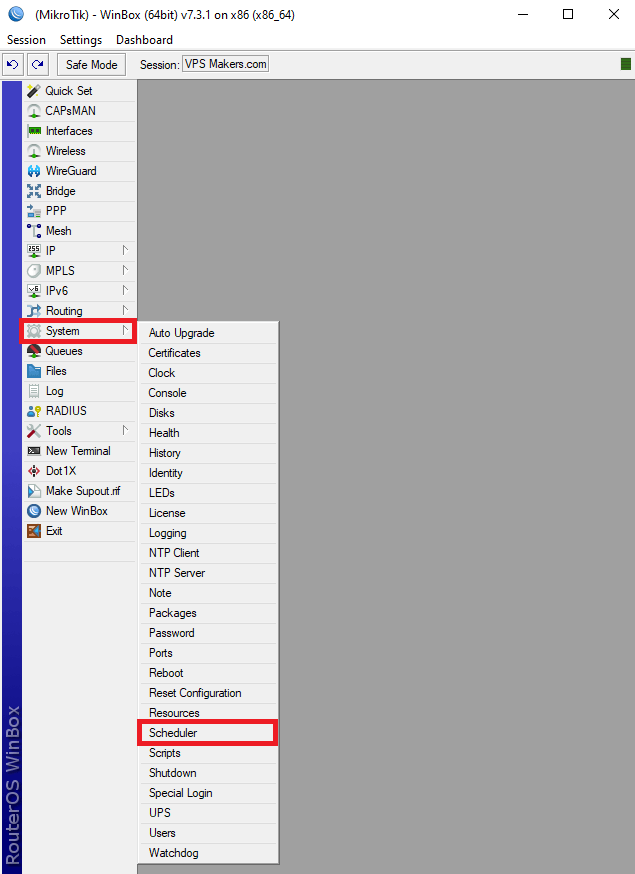Click the Interfaces icon in sidebar
This screenshot has height=874, width=635.
point(34,131)
